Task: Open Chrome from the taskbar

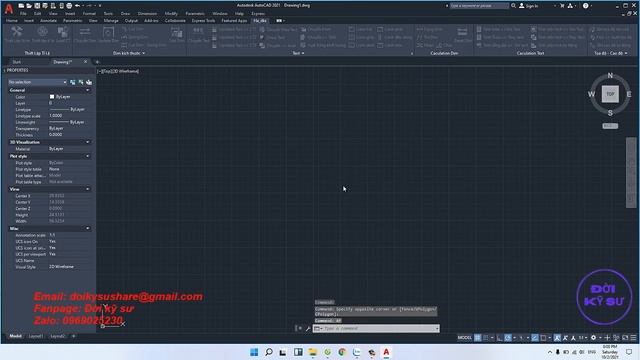Action: 342,352
